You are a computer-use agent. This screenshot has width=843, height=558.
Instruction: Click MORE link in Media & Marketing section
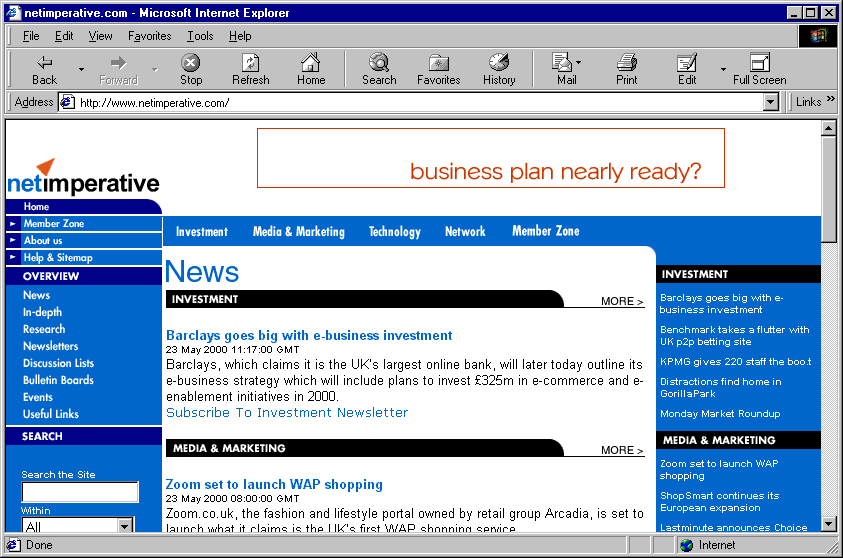[x=622, y=450]
